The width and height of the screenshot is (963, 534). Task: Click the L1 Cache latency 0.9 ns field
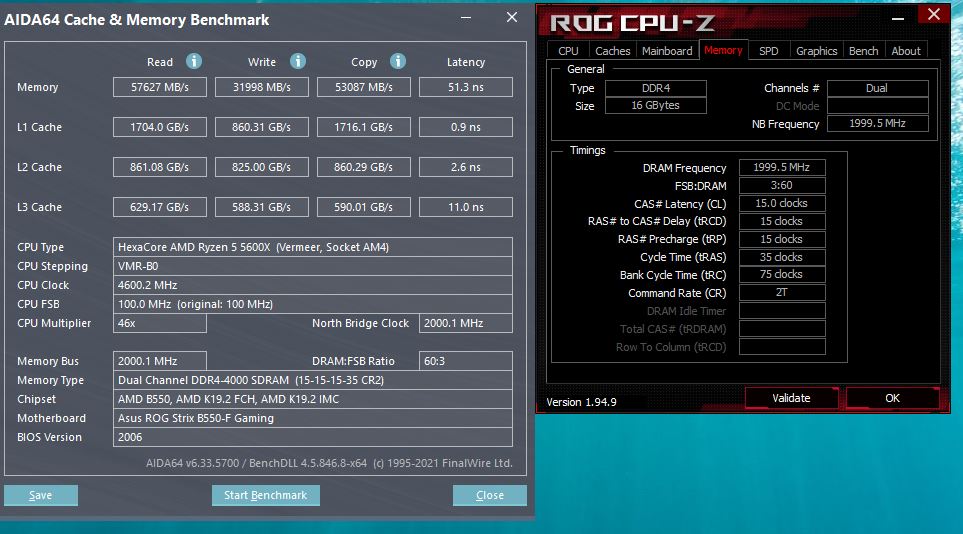click(466, 127)
